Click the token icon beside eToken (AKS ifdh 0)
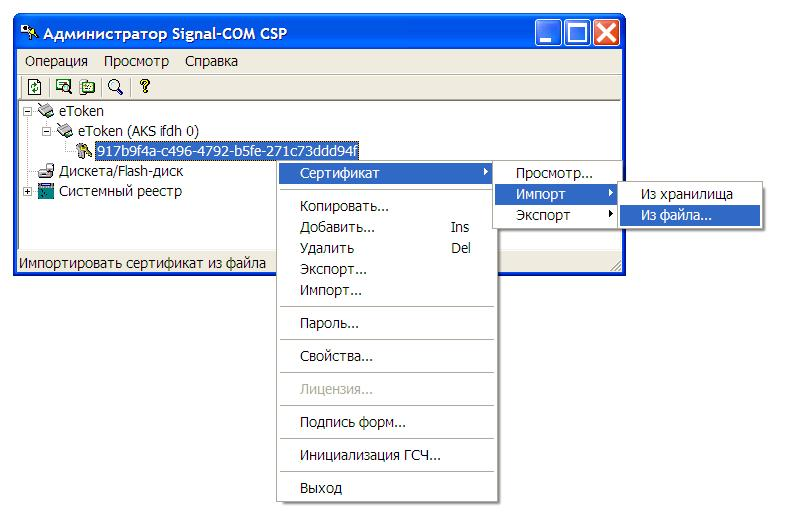The image size is (796, 518). point(65,131)
